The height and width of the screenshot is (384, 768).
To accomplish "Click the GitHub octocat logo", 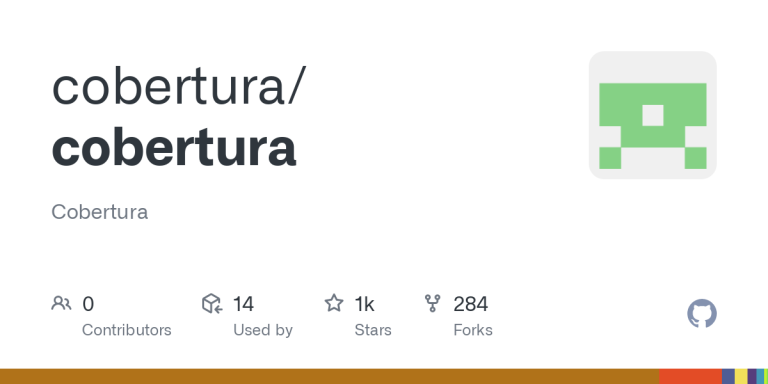I will click(x=702, y=313).
